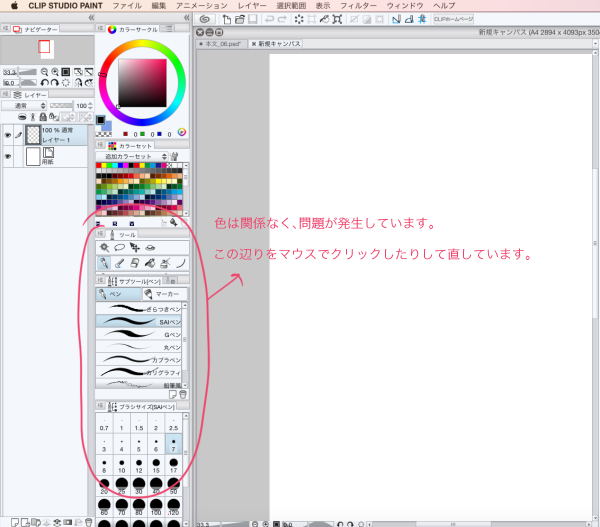The height and width of the screenshot is (527, 600).
Task: Switch to 本文_06.psd canvas tab
Action: pyautogui.click(x=222, y=44)
